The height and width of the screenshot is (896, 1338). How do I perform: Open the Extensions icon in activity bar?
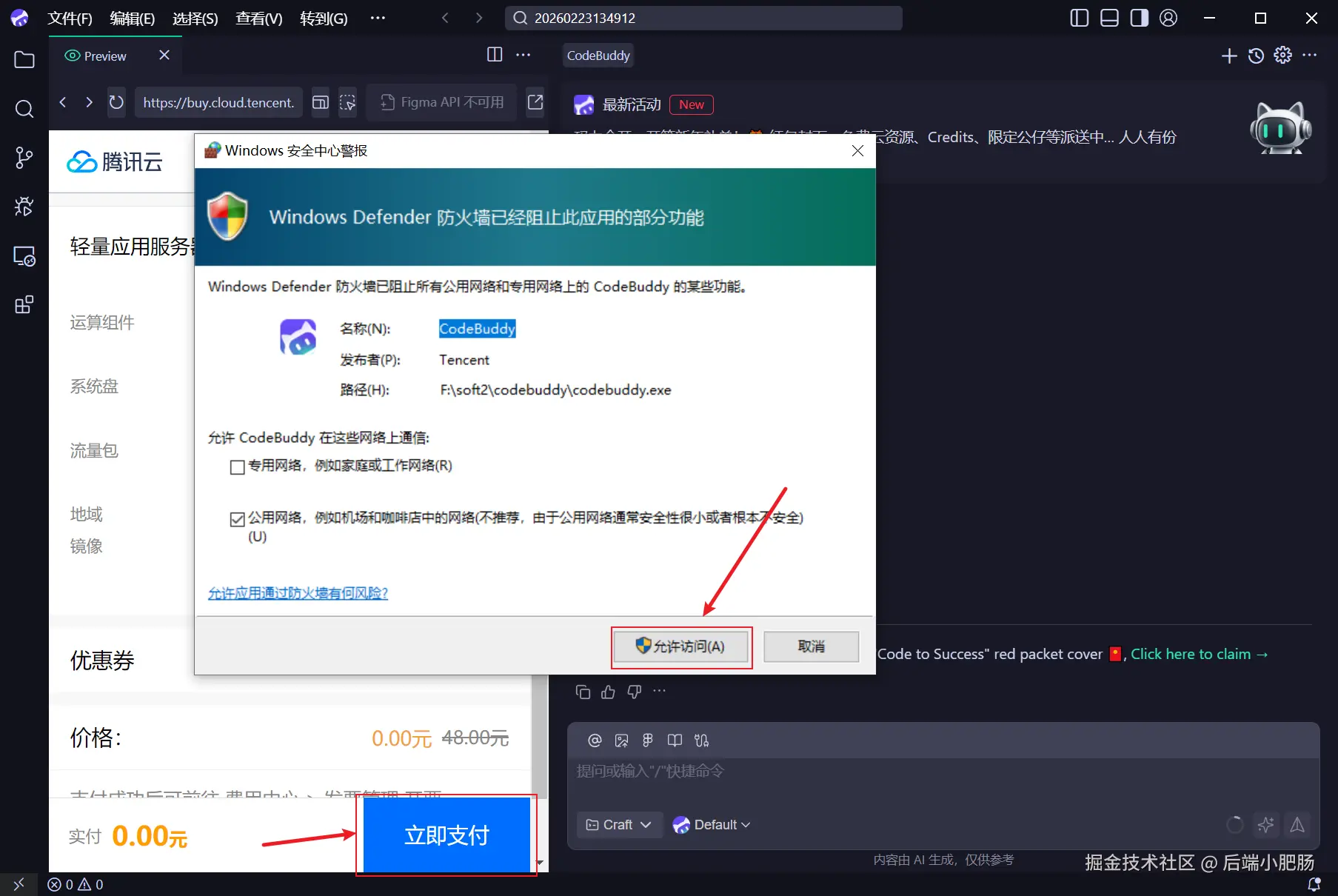(x=24, y=304)
